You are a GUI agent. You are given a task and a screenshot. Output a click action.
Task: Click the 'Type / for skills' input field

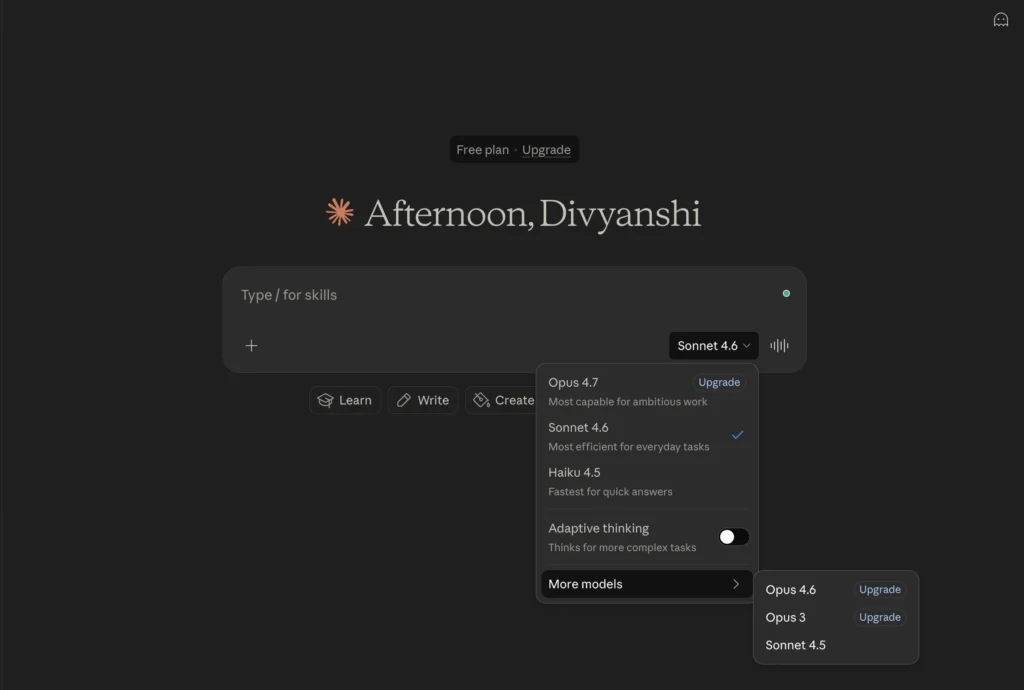500,295
